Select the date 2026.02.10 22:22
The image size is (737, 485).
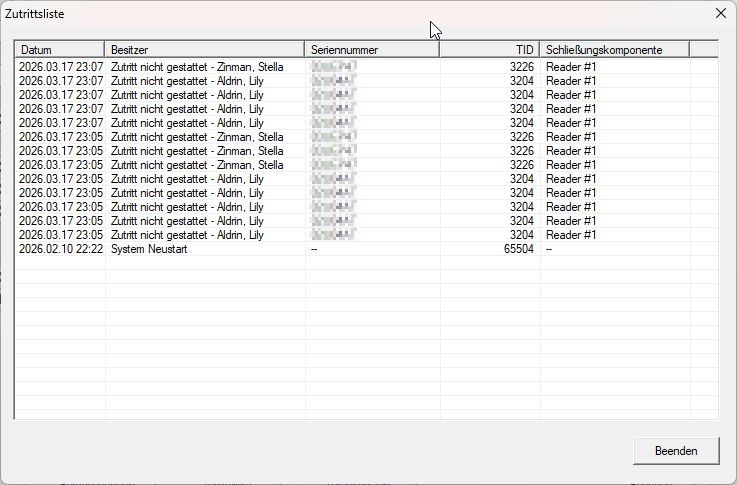[60, 249]
